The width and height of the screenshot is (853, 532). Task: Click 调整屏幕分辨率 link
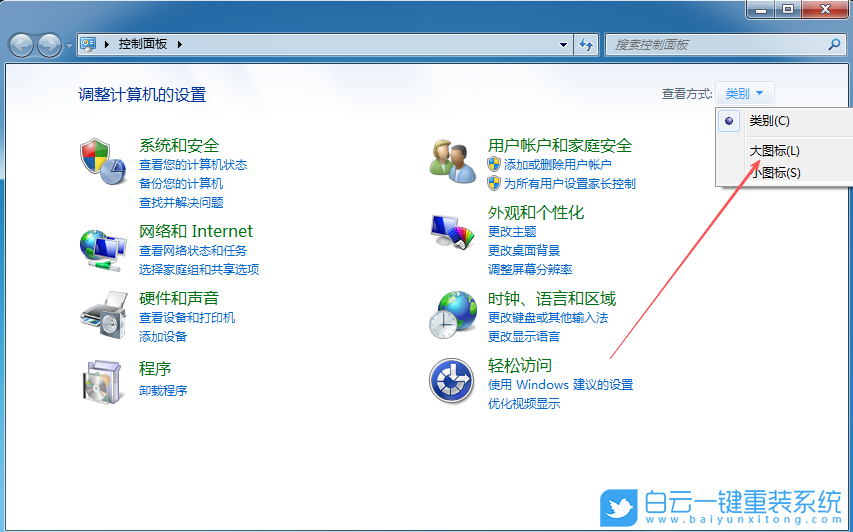click(530, 269)
